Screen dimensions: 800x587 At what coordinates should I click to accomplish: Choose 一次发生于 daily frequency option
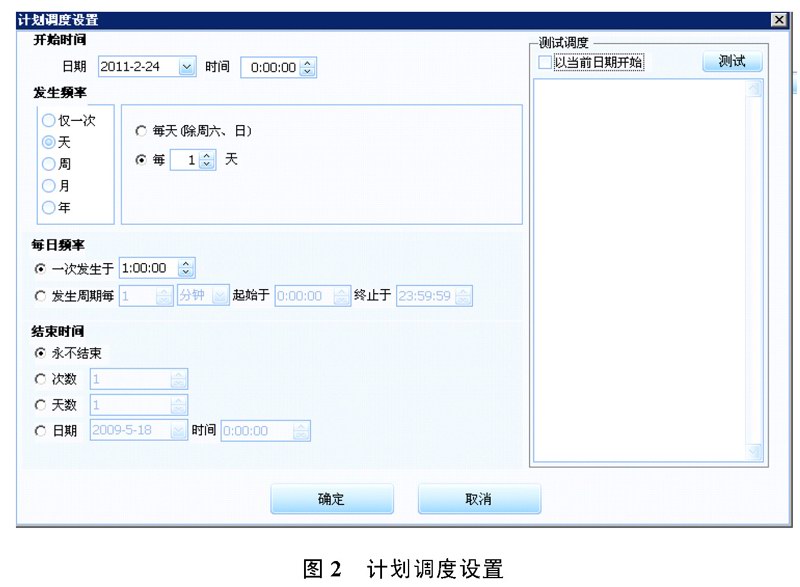click(x=40, y=269)
